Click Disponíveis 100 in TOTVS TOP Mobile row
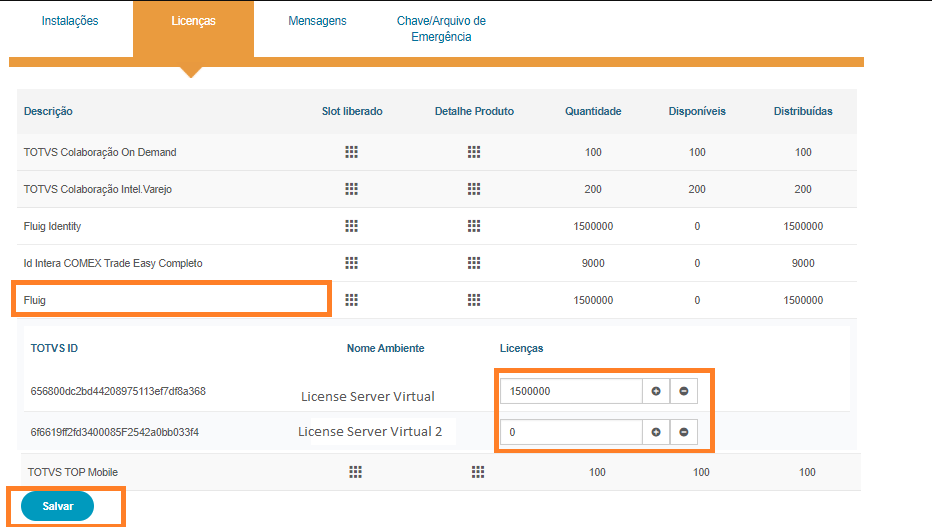932x527 pixels. pyautogui.click(x=701, y=472)
